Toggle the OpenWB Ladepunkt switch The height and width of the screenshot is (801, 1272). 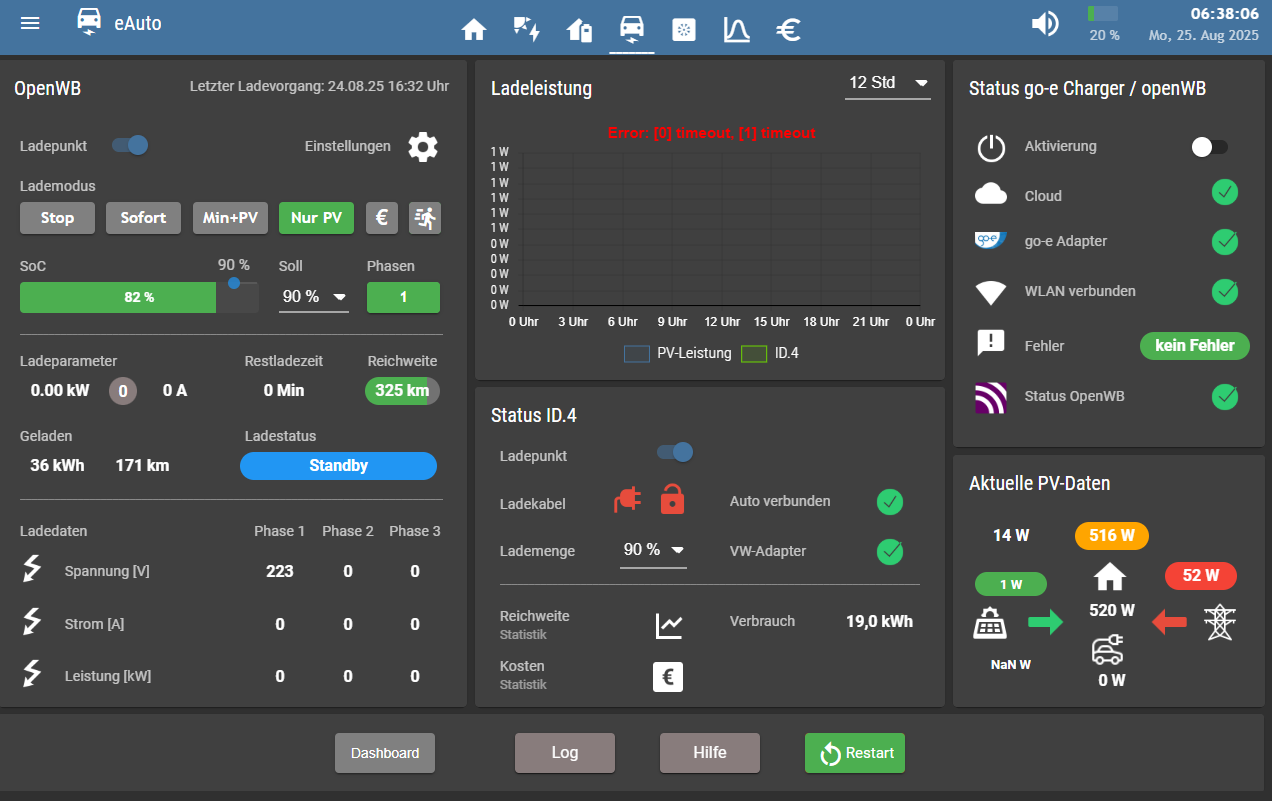(130, 146)
